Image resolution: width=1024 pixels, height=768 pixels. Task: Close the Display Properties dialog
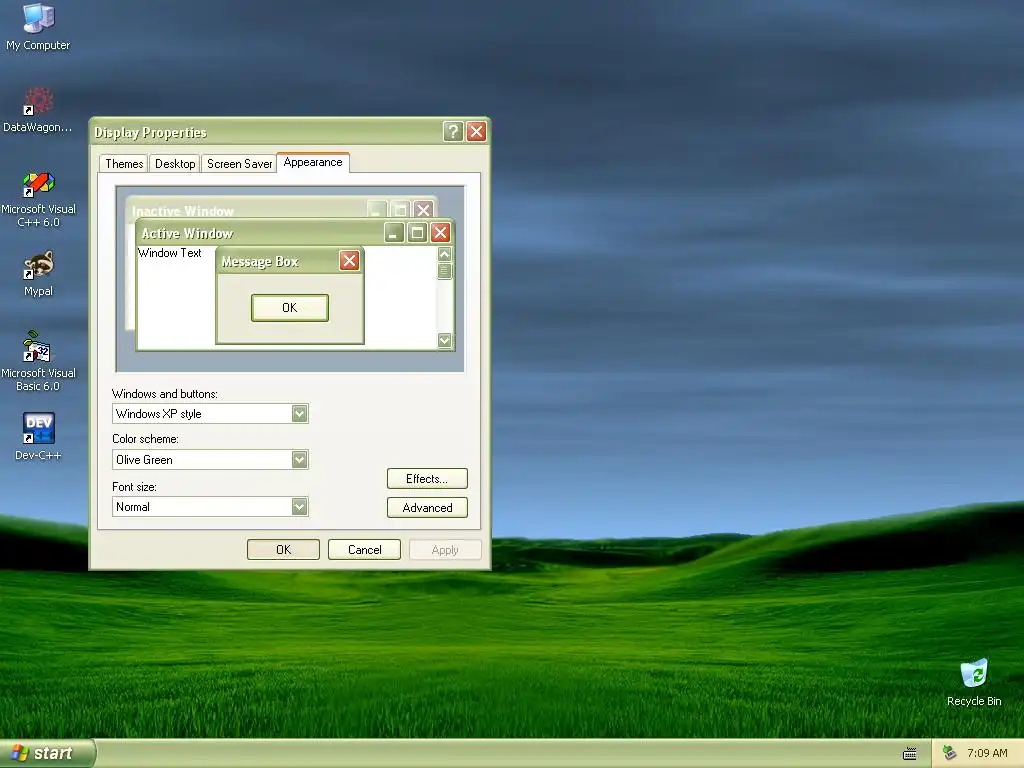(477, 132)
